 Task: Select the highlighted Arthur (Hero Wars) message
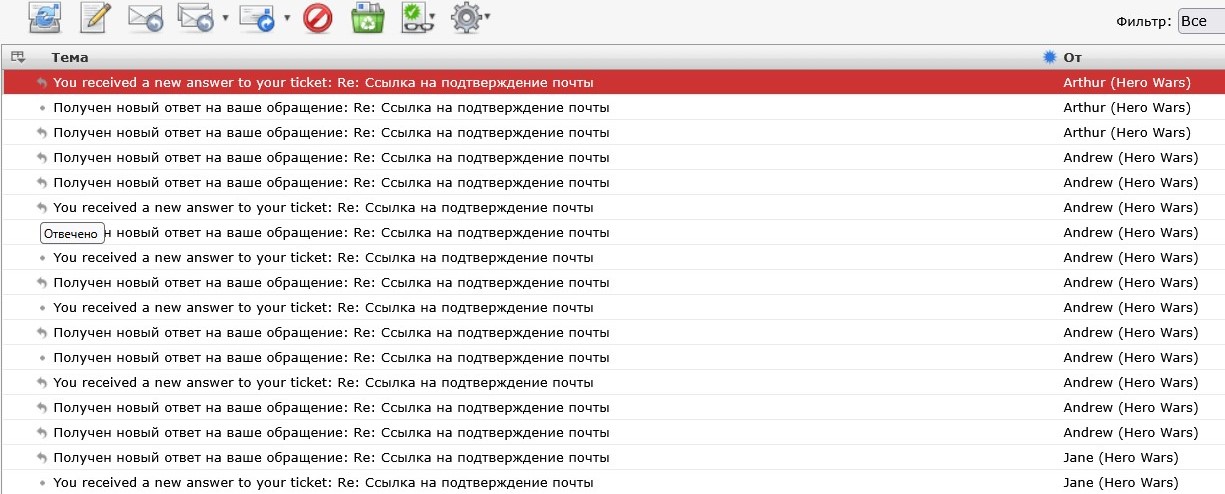coord(330,82)
